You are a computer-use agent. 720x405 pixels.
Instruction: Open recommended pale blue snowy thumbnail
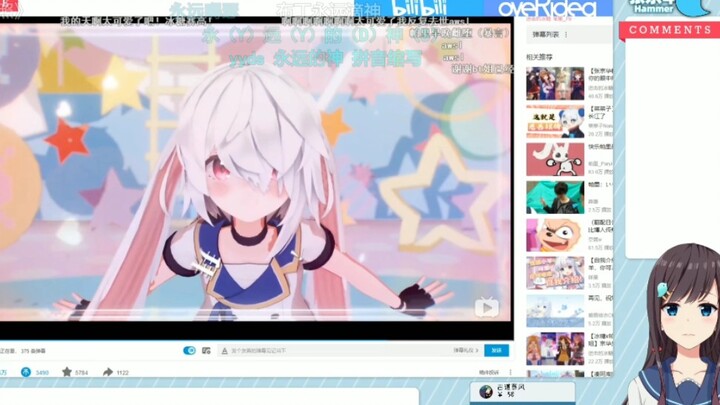pos(555,311)
